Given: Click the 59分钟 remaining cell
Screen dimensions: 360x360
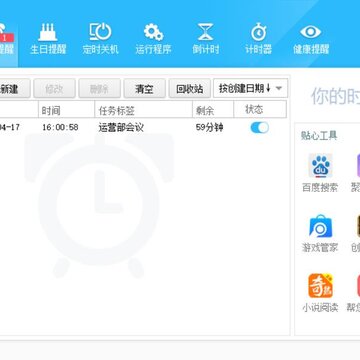Looking at the screenshot, I should click(209, 128).
